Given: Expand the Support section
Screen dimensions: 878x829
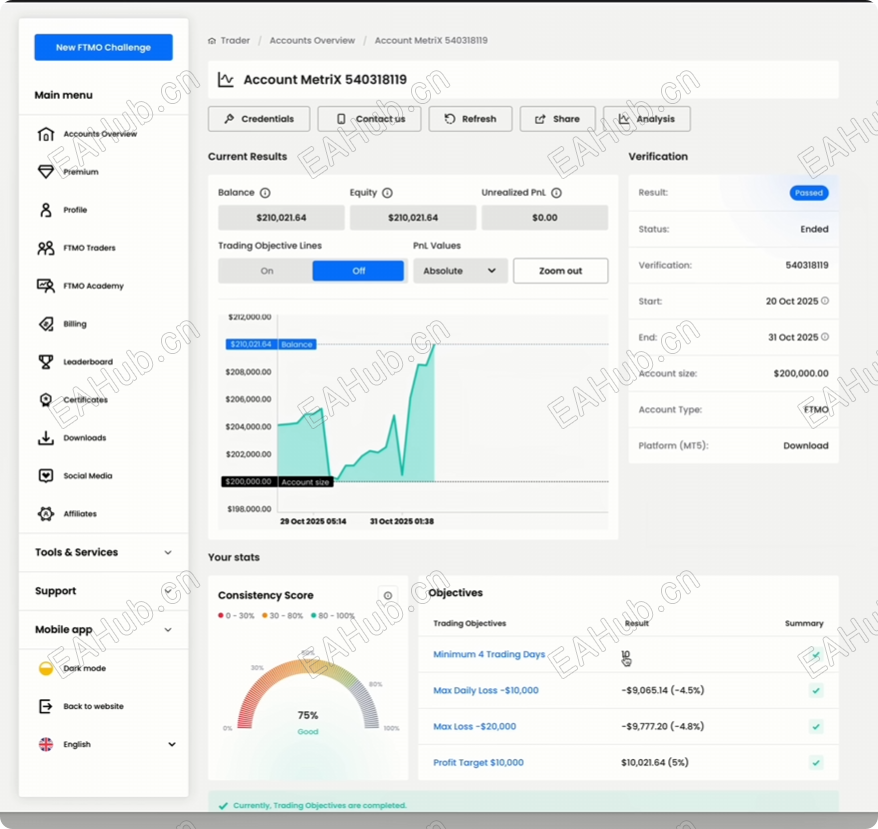Looking at the screenshot, I should (x=104, y=591).
